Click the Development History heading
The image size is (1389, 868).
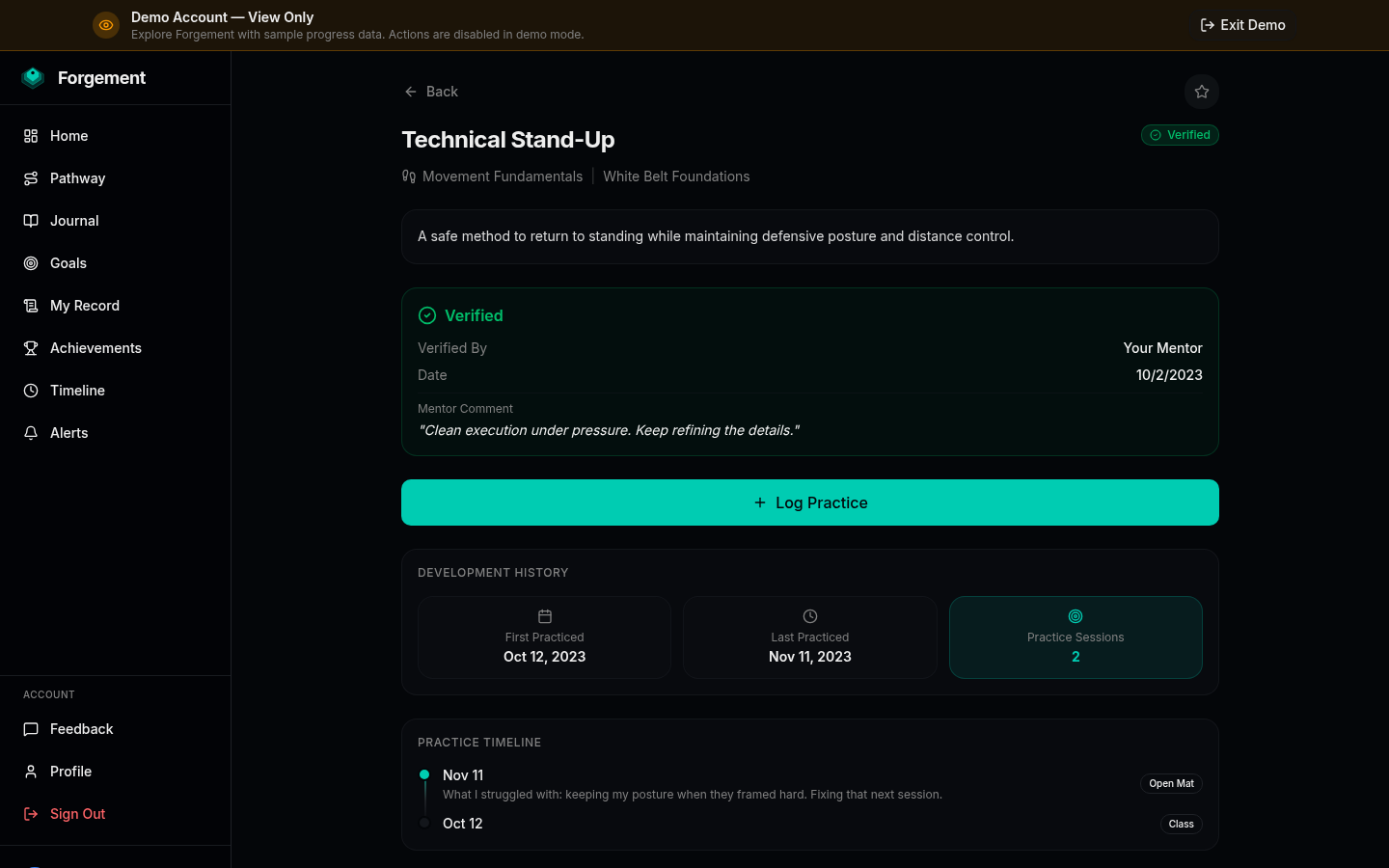pyautogui.click(x=493, y=573)
